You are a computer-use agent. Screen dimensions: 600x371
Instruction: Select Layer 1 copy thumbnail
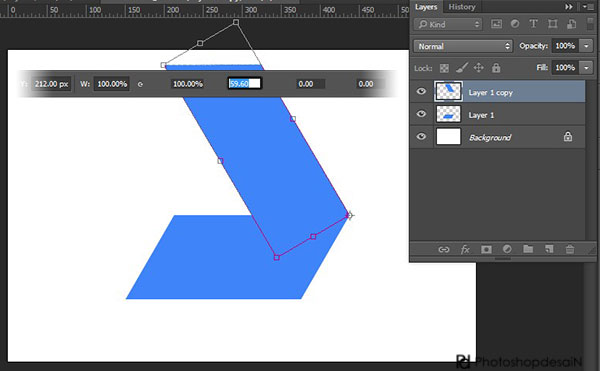coord(448,91)
